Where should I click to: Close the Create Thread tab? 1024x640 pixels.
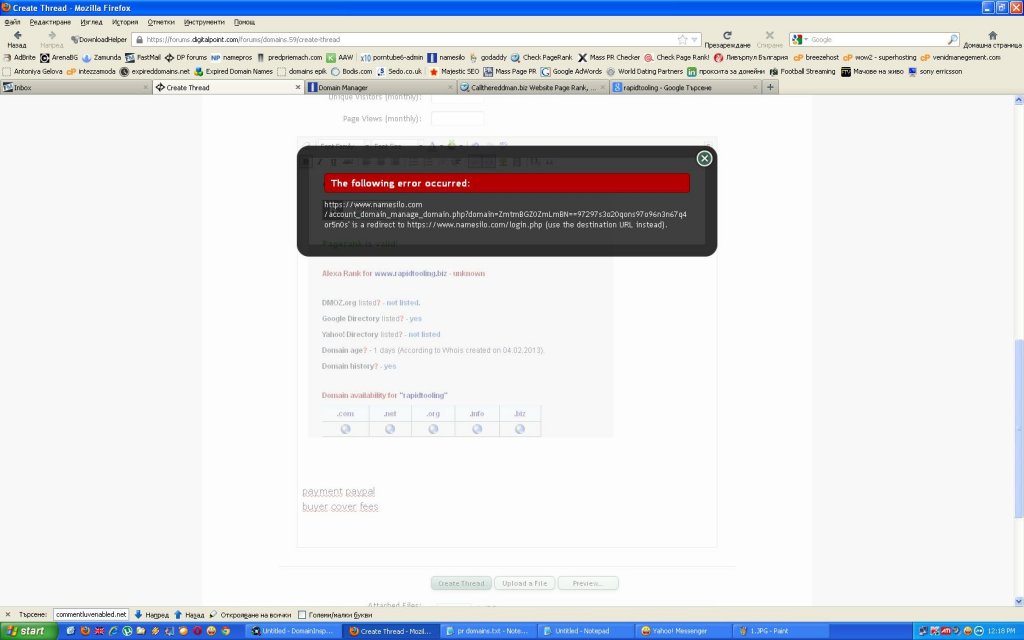(x=298, y=87)
